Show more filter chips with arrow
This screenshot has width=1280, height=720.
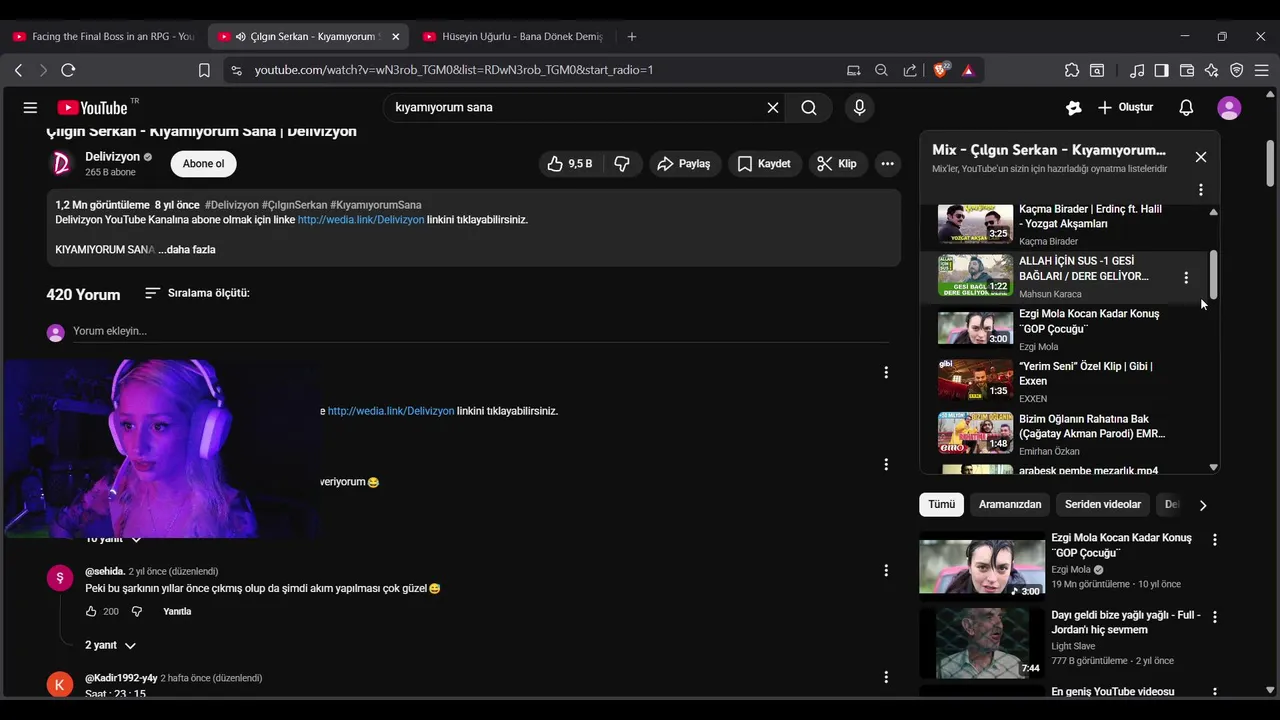coord(1202,505)
